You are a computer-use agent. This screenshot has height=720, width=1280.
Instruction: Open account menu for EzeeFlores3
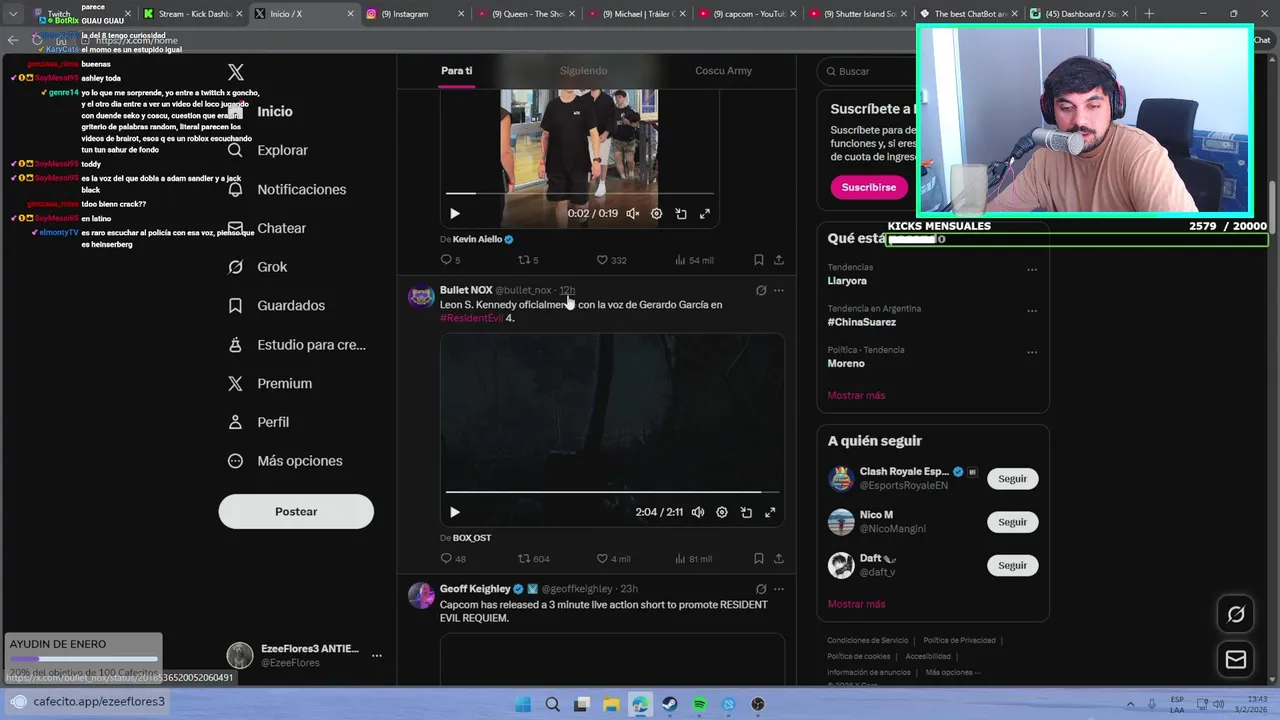pos(305,655)
